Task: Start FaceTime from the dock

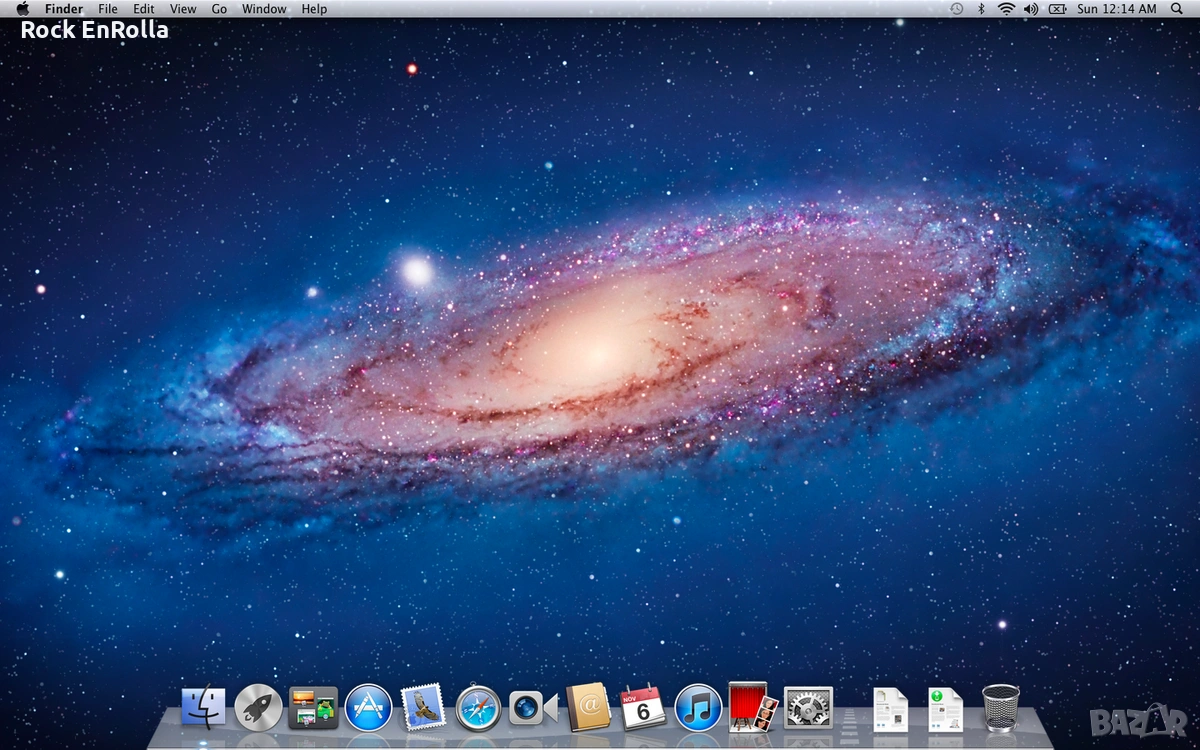Action: click(532, 708)
